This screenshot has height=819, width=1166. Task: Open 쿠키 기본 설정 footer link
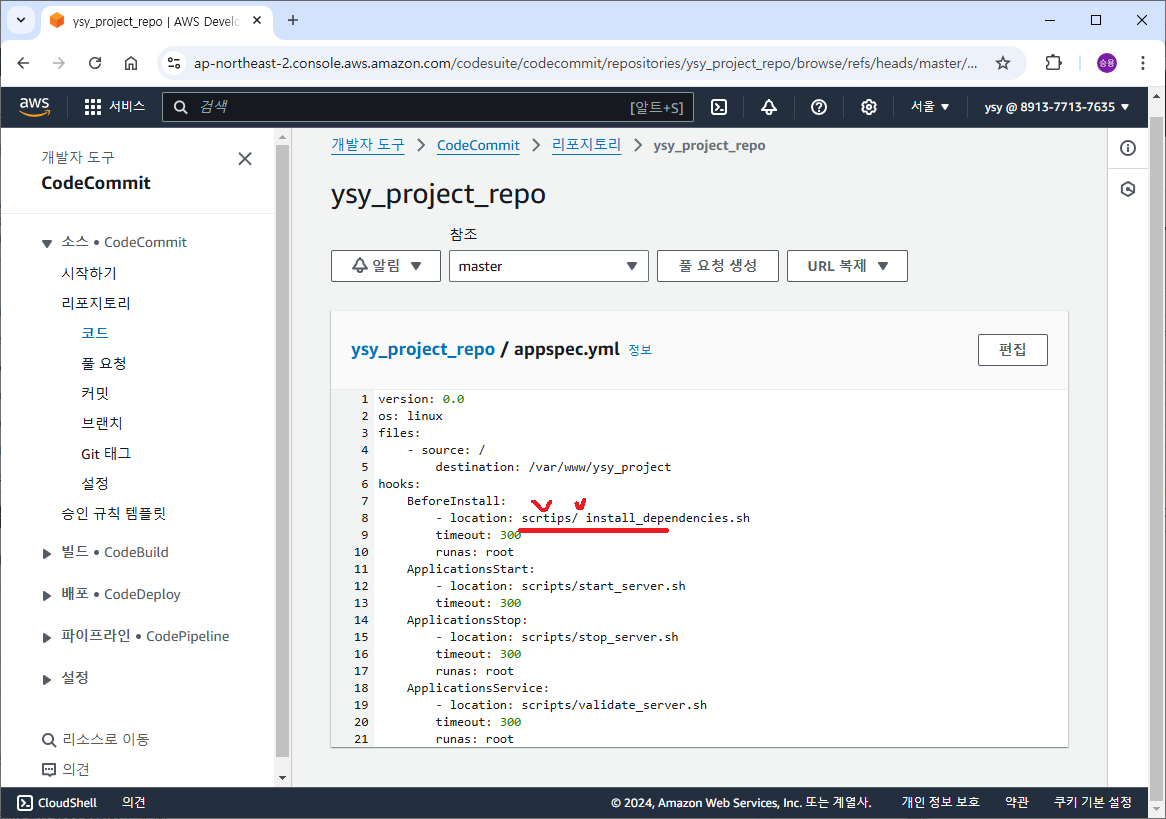click(x=1092, y=803)
